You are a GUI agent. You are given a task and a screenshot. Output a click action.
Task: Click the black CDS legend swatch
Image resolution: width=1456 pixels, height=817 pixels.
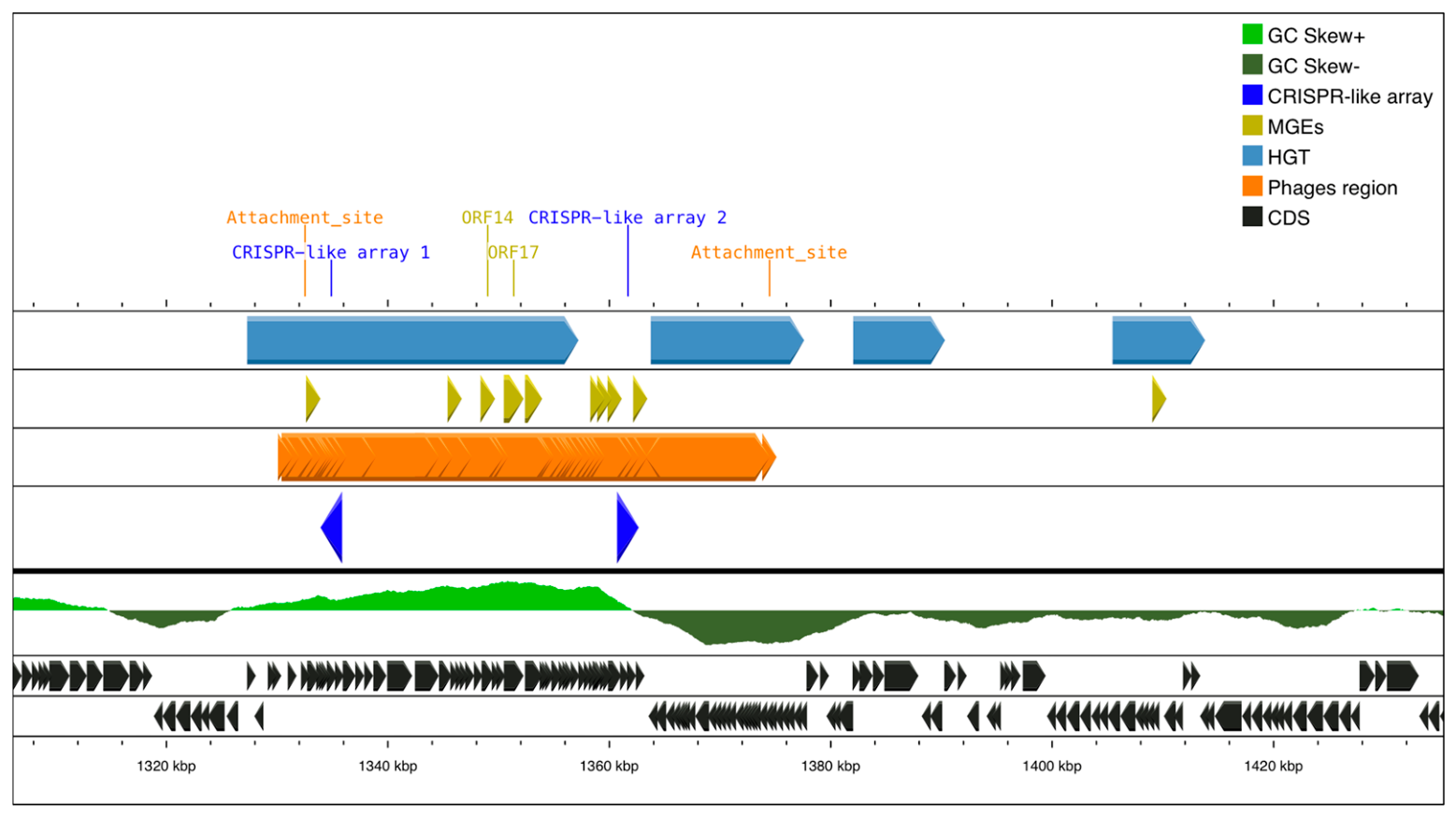(1252, 217)
